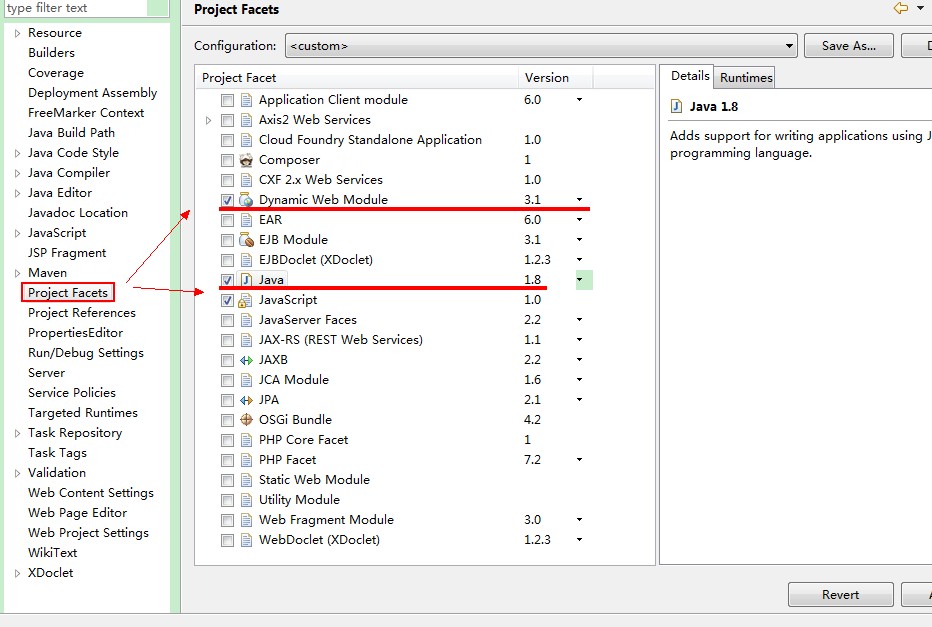
Task: Click the Revert button
Action: coord(840,594)
